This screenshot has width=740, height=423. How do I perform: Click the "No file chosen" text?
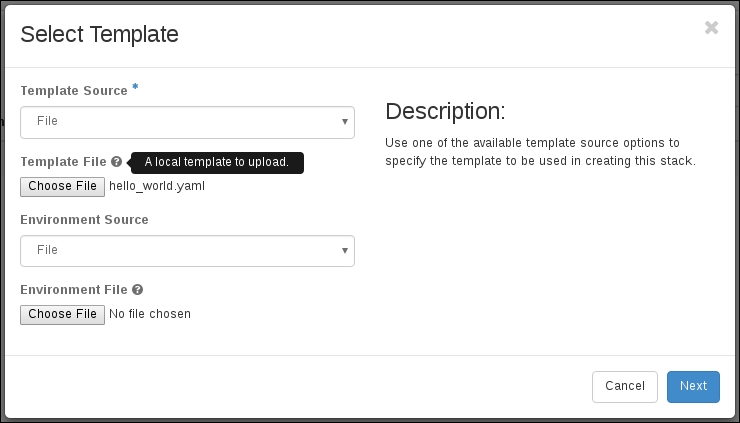150,314
